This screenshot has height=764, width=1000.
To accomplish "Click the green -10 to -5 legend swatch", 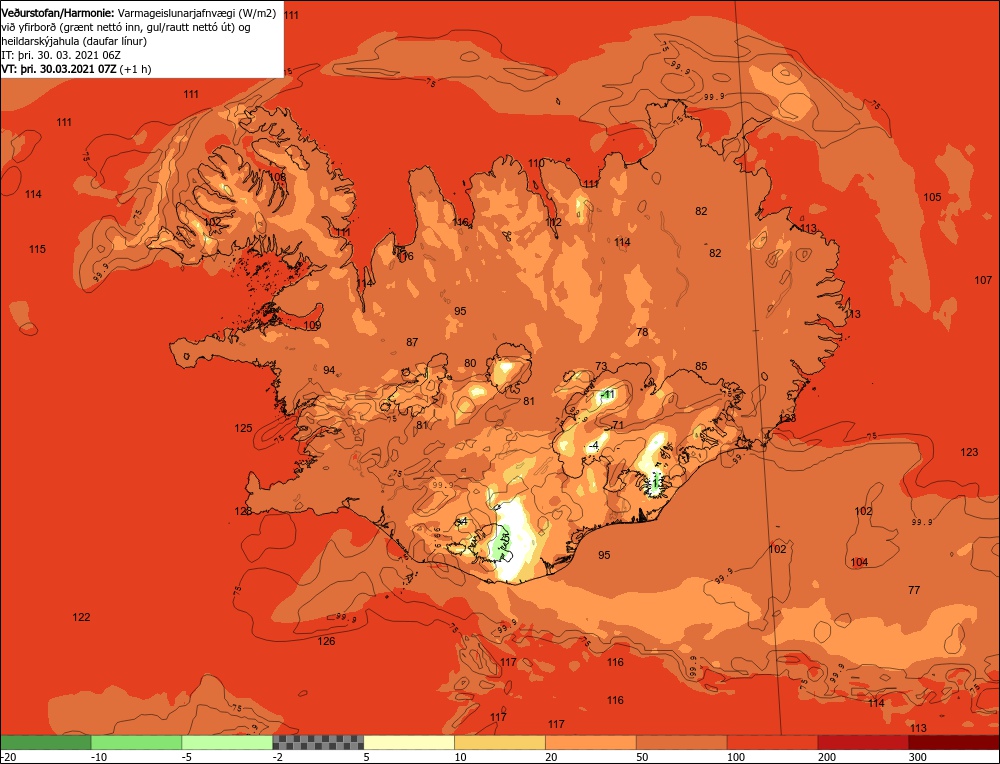I will (136, 742).
